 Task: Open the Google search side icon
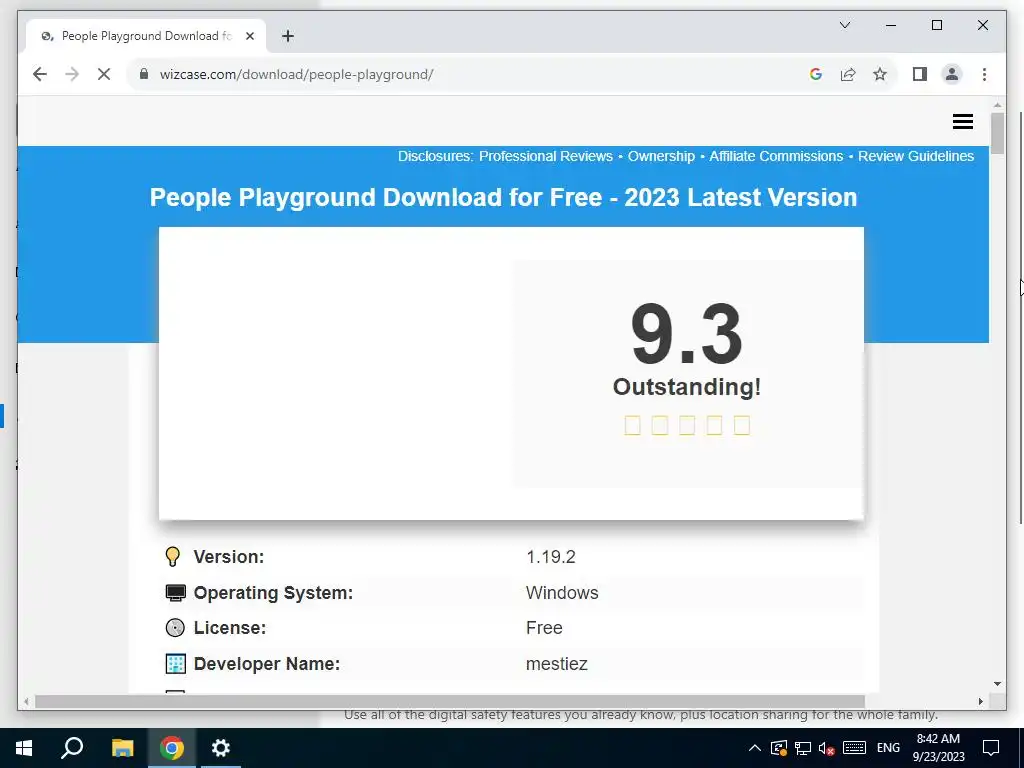(x=815, y=74)
